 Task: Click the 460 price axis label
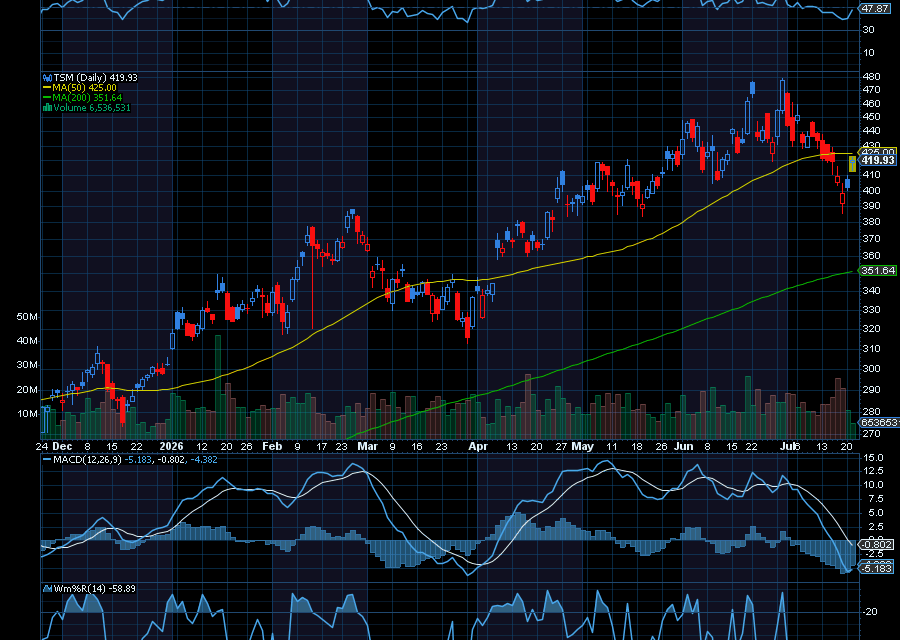871,103
